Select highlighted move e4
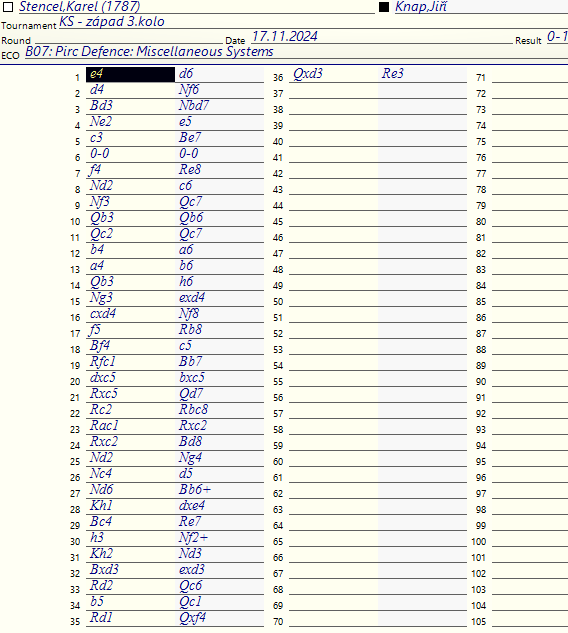This screenshot has height=633, width=568. pos(130,74)
